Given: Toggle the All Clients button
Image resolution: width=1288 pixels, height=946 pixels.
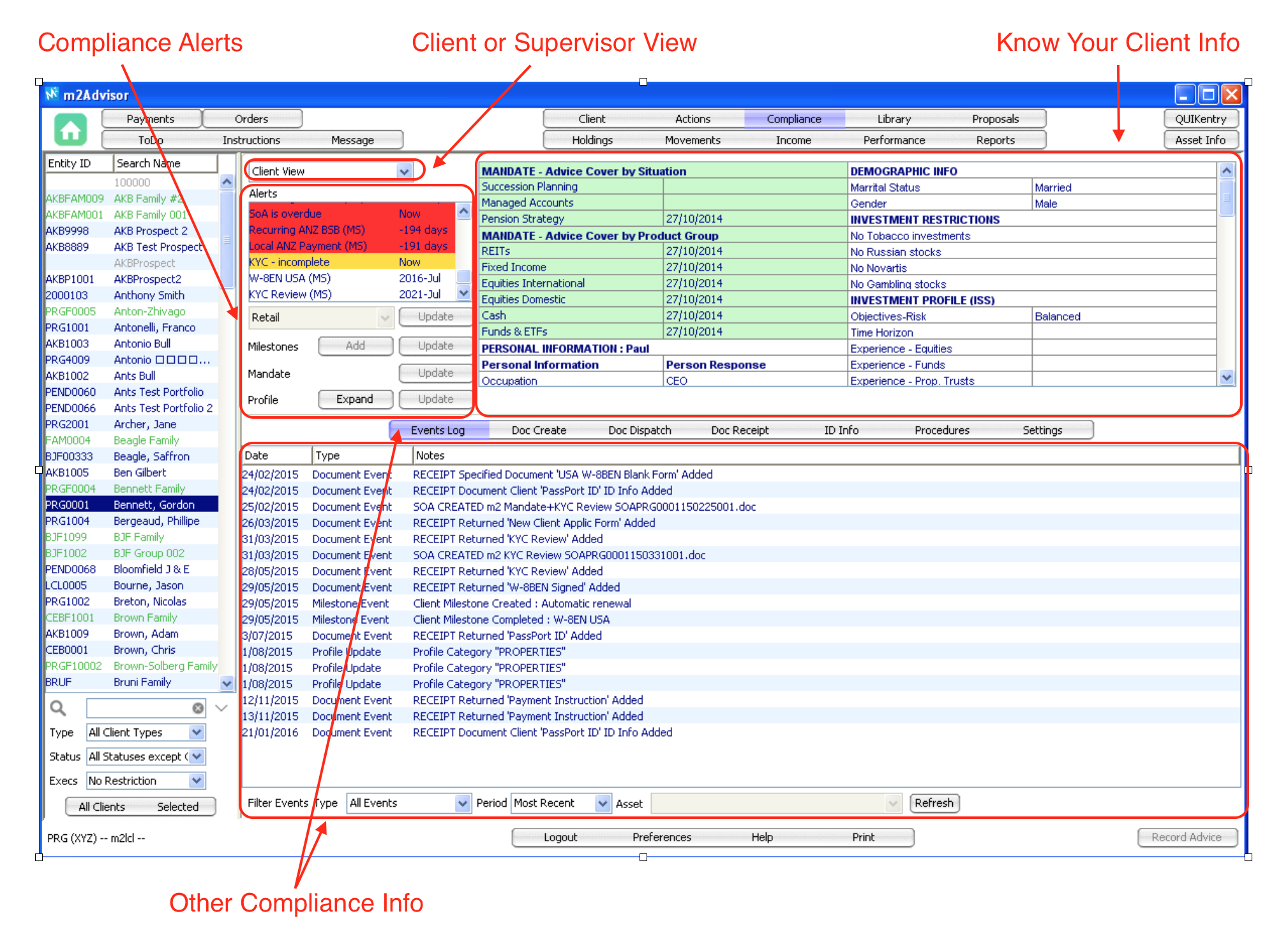Looking at the screenshot, I should click(101, 807).
